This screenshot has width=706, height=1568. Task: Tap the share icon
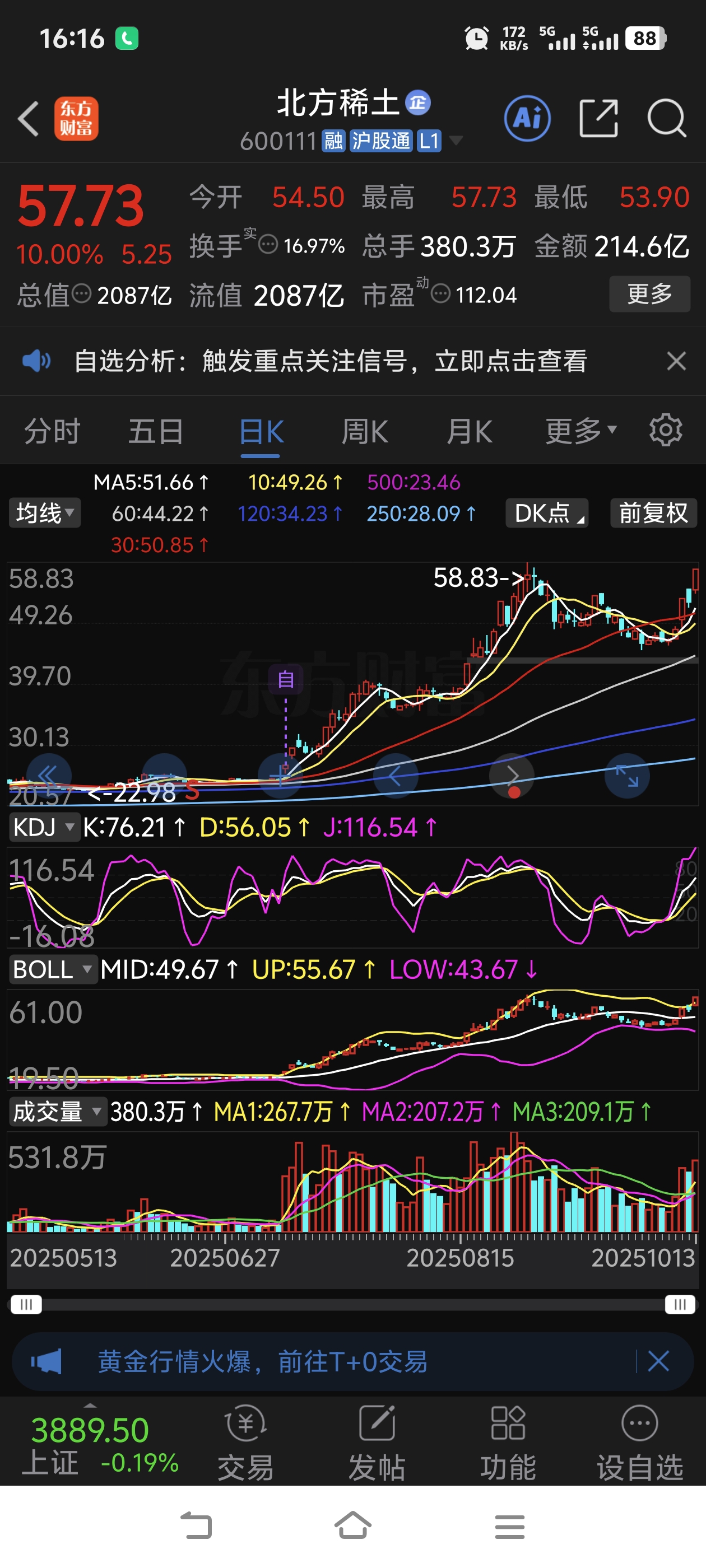tap(598, 118)
